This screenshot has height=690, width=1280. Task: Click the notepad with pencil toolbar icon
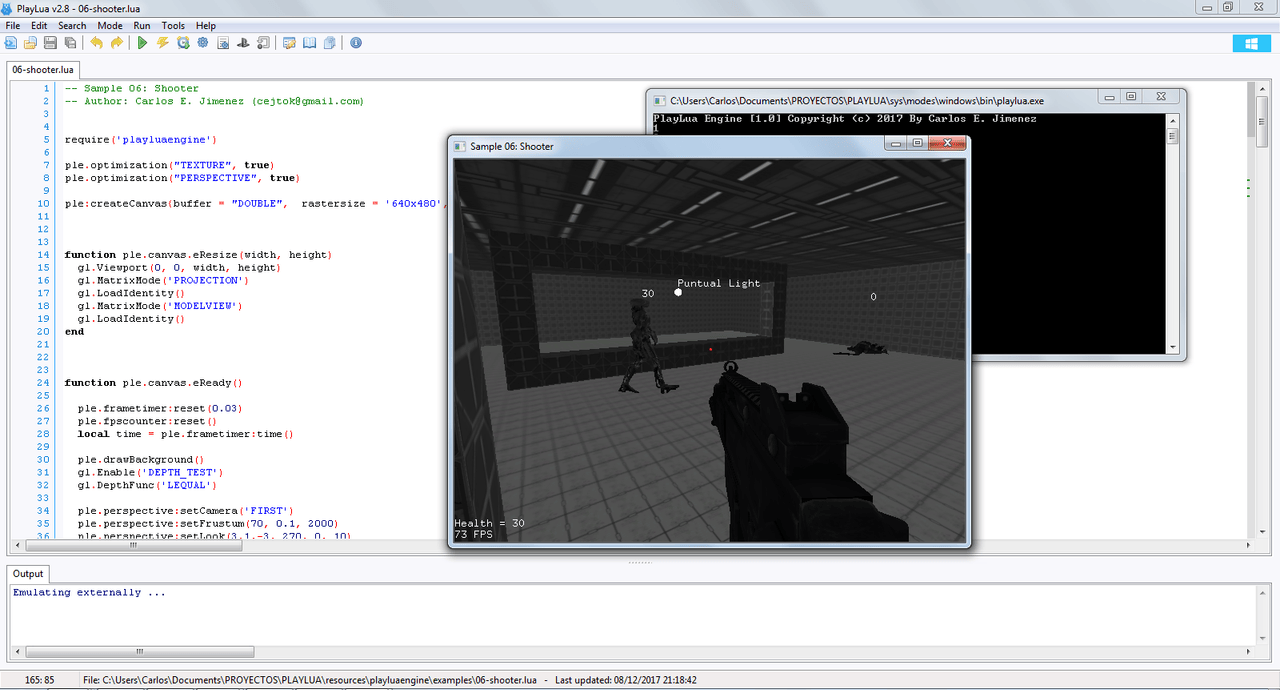click(289, 43)
